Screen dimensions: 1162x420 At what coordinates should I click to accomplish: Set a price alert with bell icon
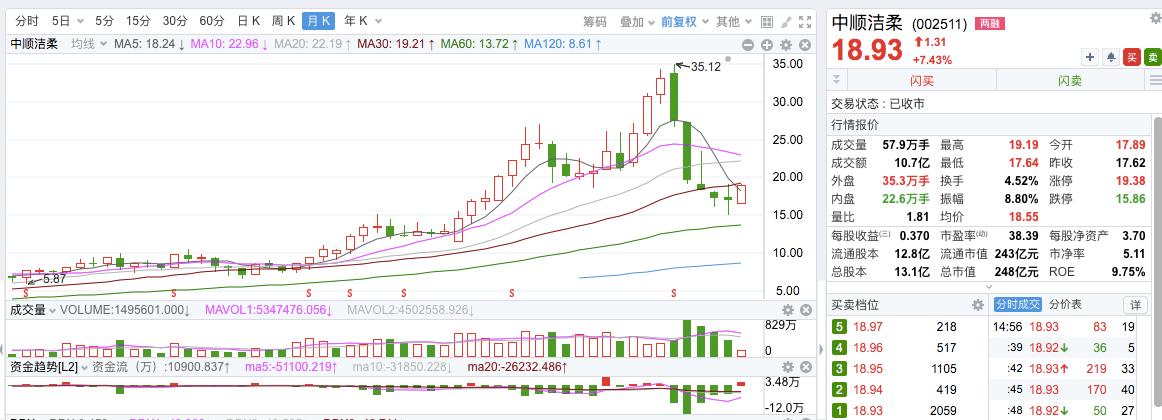click(1110, 58)
